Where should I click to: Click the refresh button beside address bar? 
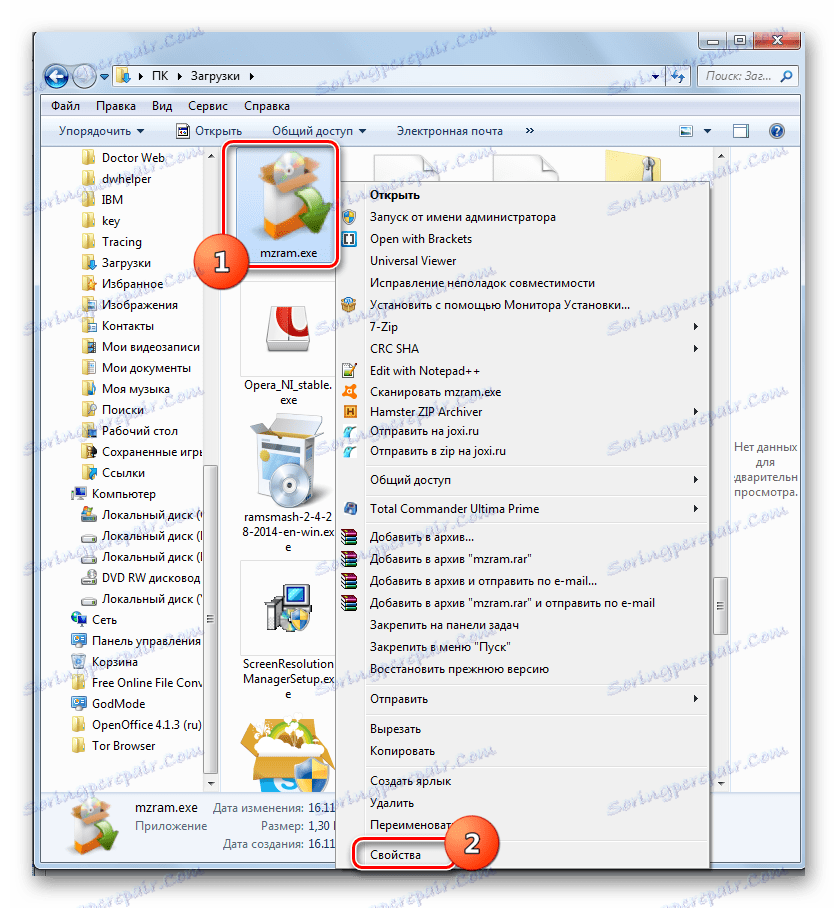[x=678, y=76]
